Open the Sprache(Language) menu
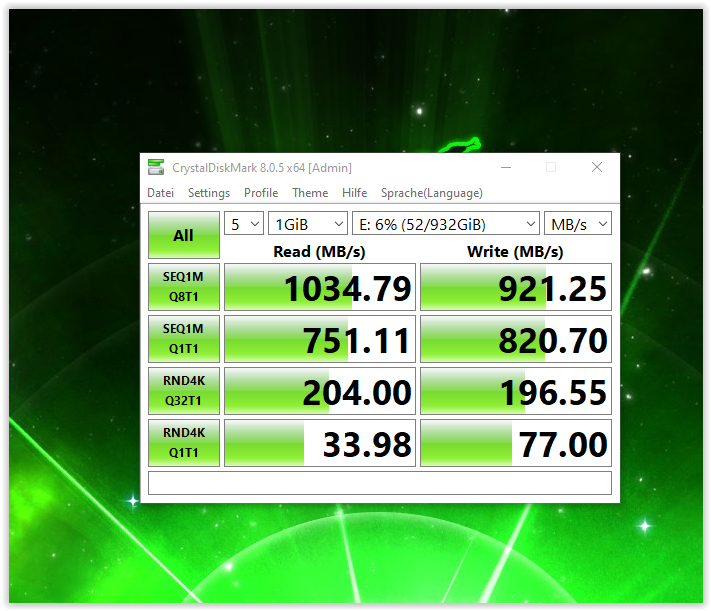The width and height of the screenshot is (711, 611). click(432, 193)
